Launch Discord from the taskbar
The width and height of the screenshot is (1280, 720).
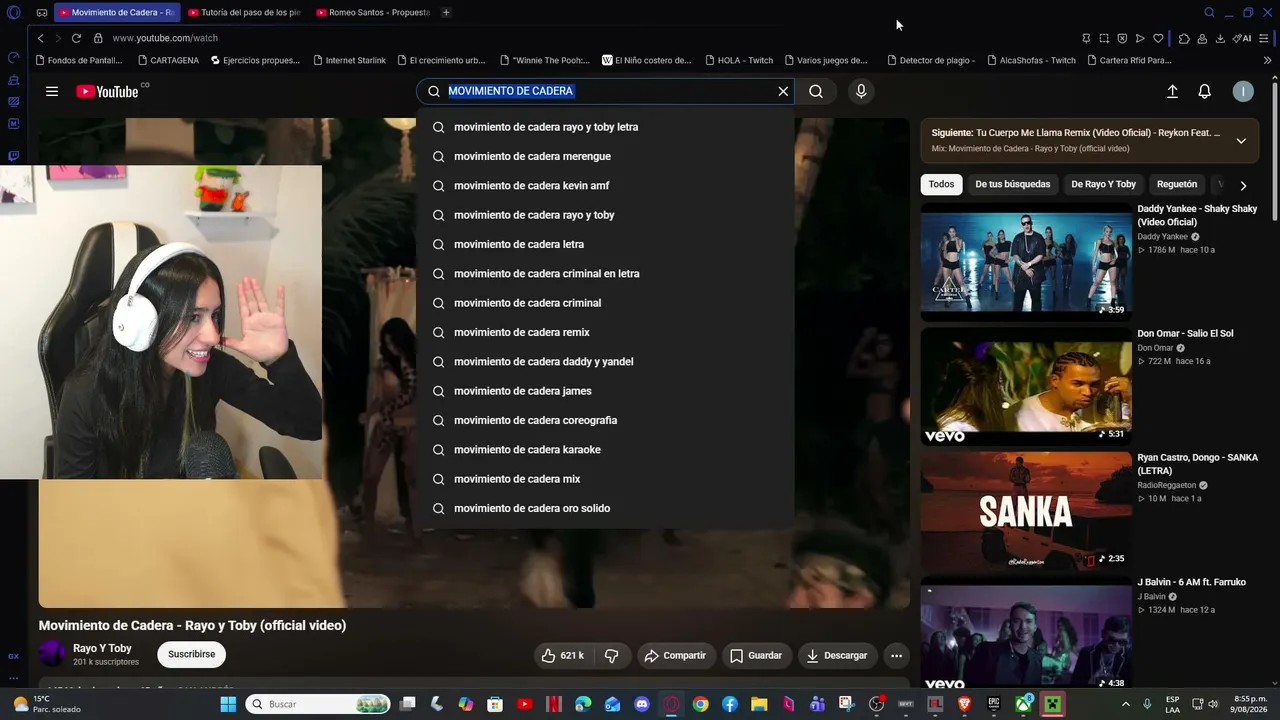point(642,704)
